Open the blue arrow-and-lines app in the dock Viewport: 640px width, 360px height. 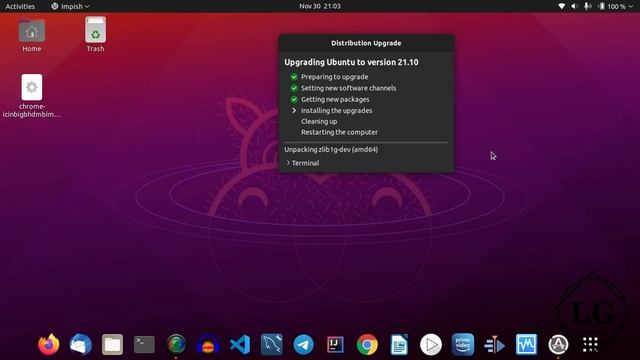click(x=494, y=344)
